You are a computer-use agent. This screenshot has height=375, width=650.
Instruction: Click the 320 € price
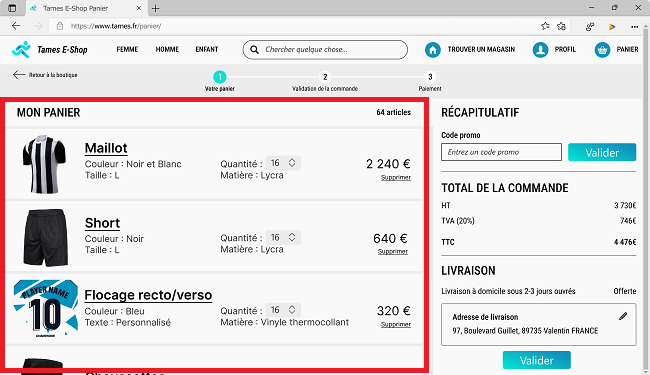[x=393, y=311]
